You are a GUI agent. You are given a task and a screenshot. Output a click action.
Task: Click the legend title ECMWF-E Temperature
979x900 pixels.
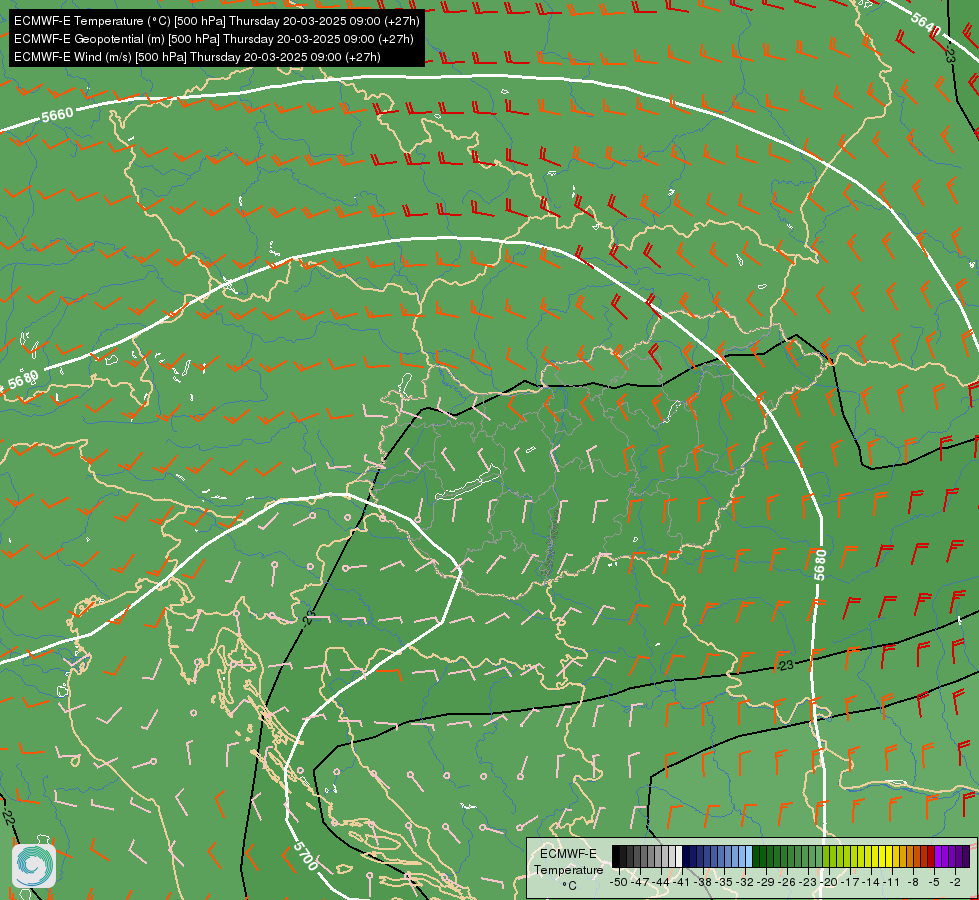pyautogui.click(x=568, y=861)
